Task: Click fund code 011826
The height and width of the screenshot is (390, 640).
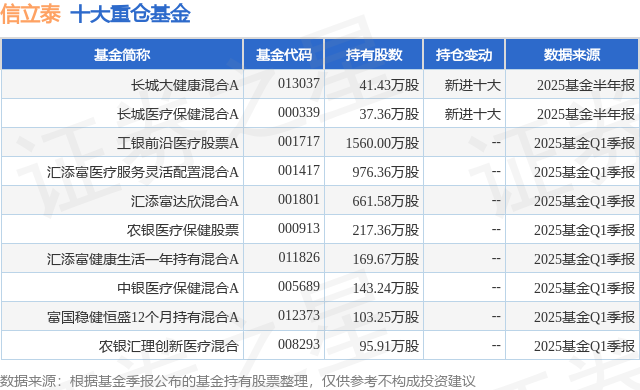Action: (x=299, y=257)
